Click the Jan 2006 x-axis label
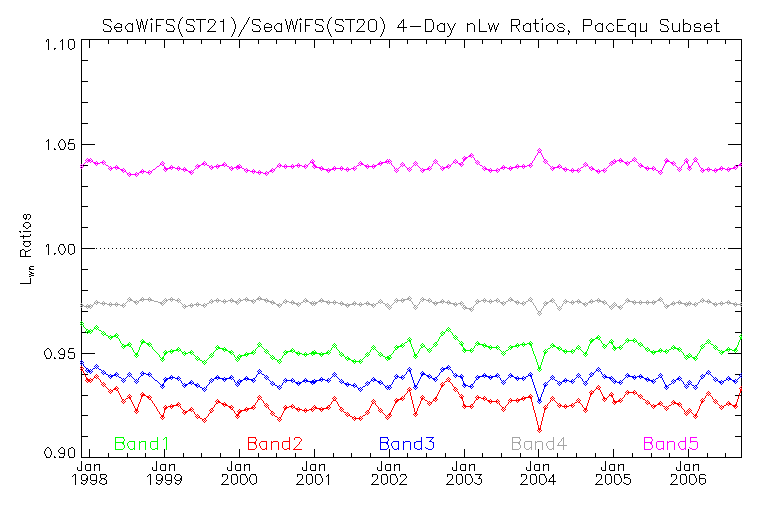The width and height of the screenshot is (768, 512). pos(689,473)
